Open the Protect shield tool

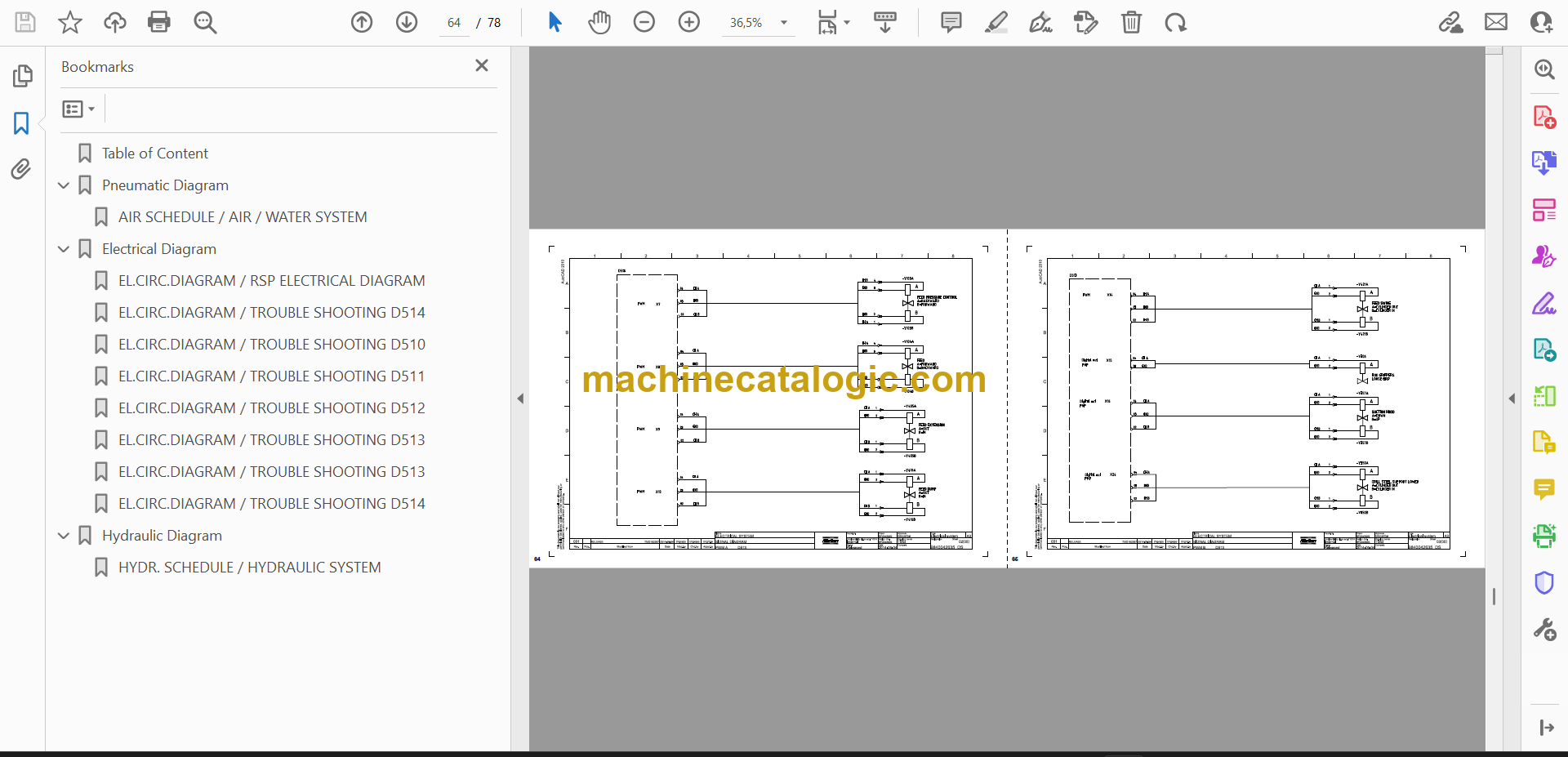pyautogui.click(x=1543, y=582)
